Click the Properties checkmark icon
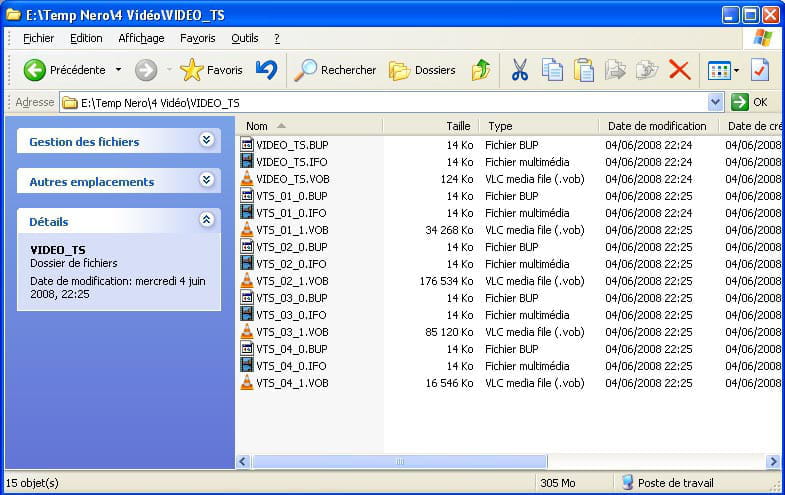The width and height of the screenshot is (785, 495). [760, 70]
